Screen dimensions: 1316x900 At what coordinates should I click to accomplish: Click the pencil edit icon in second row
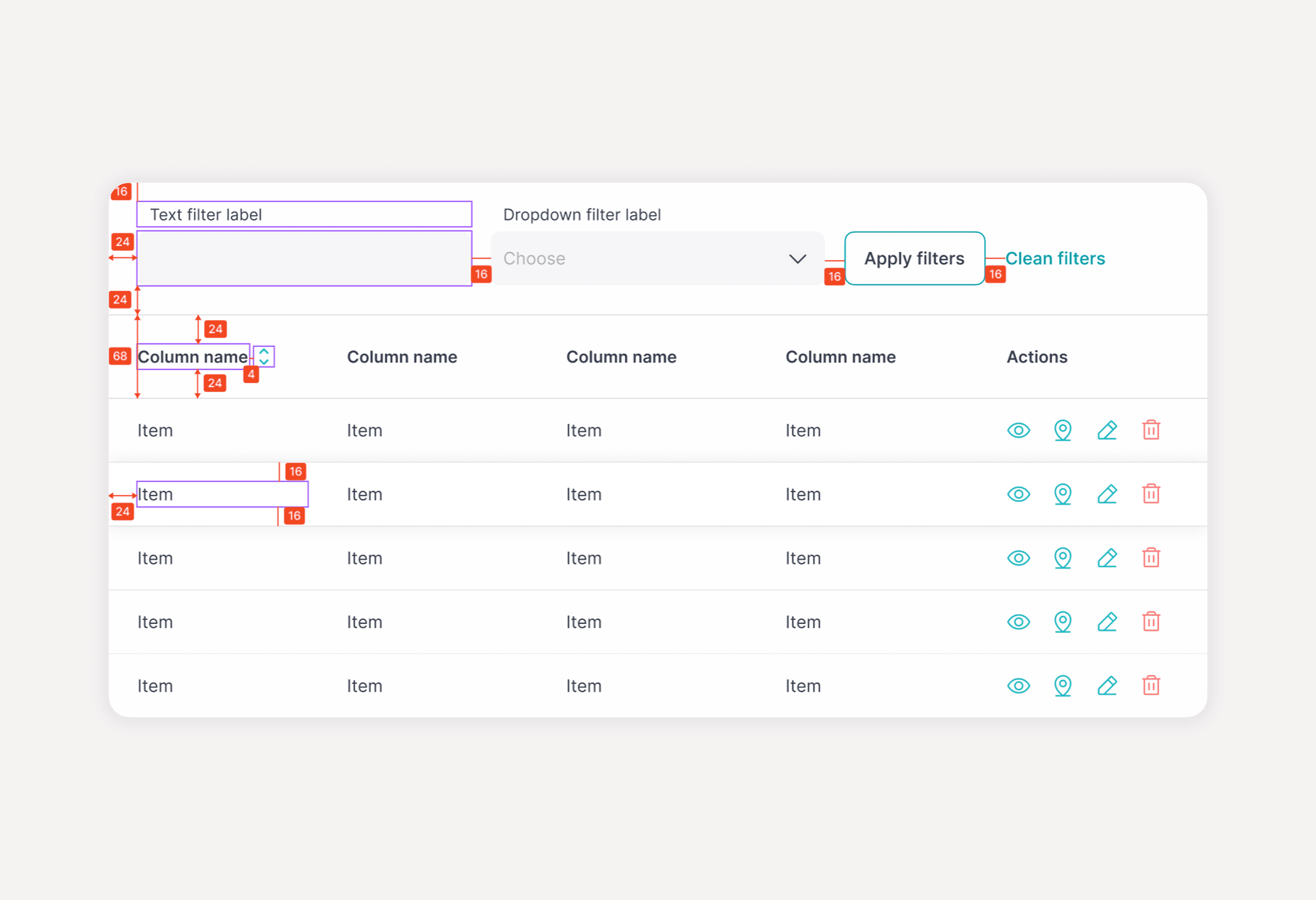1106,494
